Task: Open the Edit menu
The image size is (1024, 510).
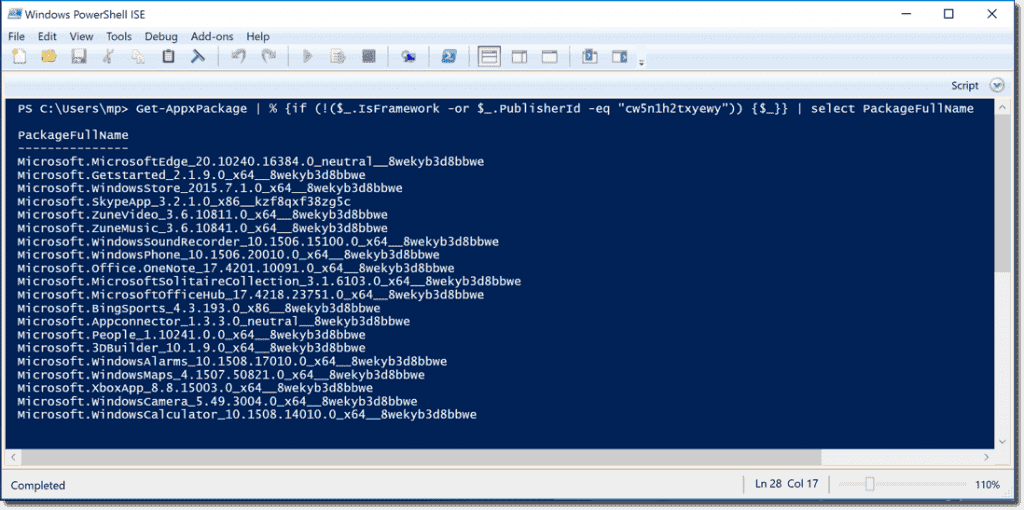Action: (47, 37)
